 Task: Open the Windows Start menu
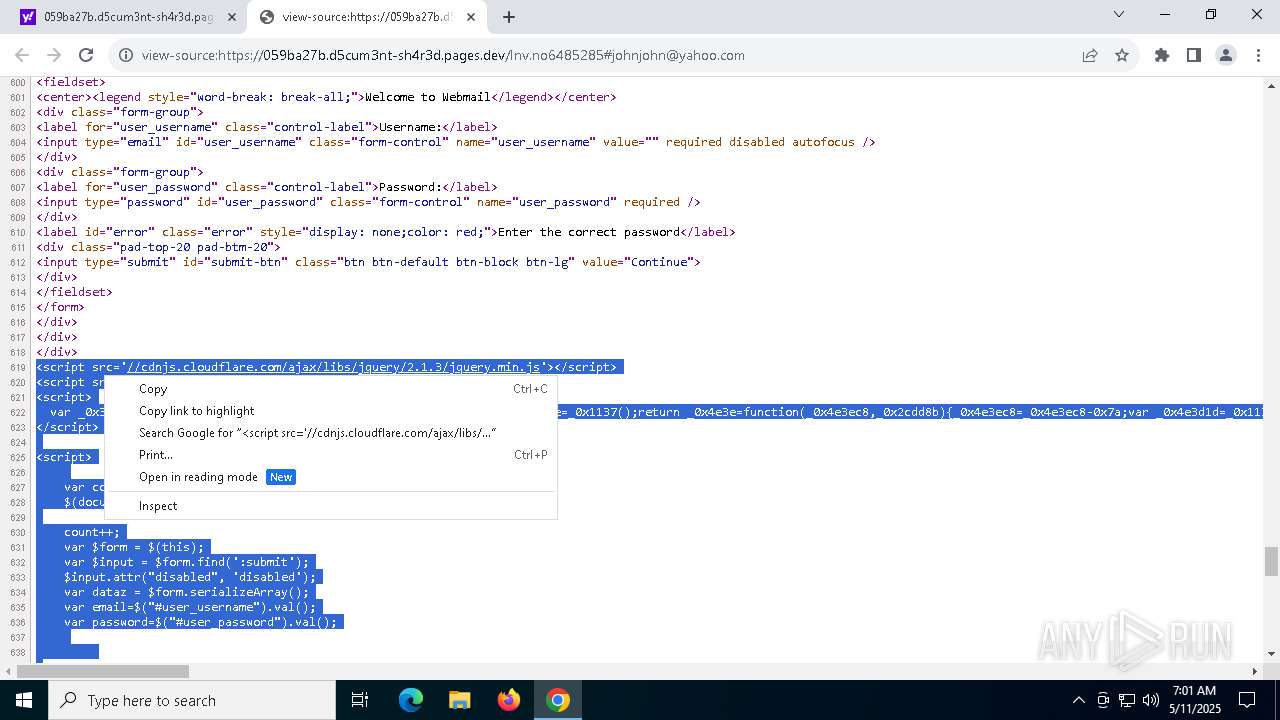(24, 700)
